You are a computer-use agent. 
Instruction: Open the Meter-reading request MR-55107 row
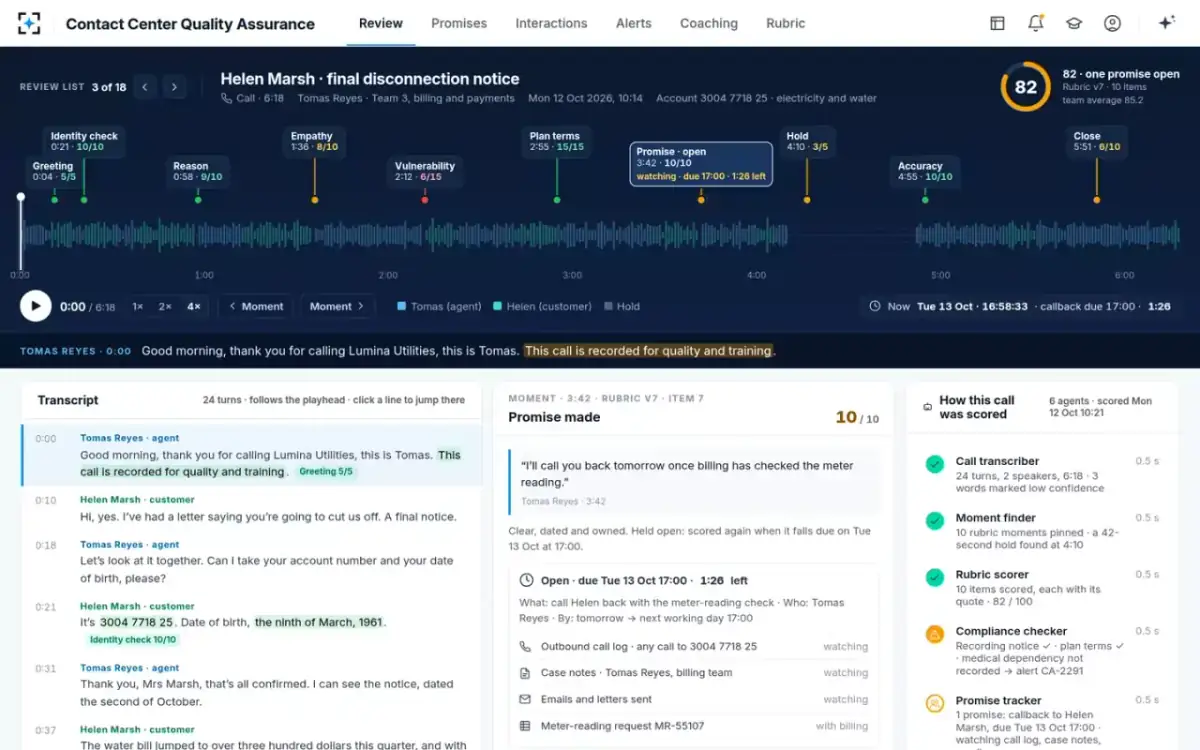694,726
